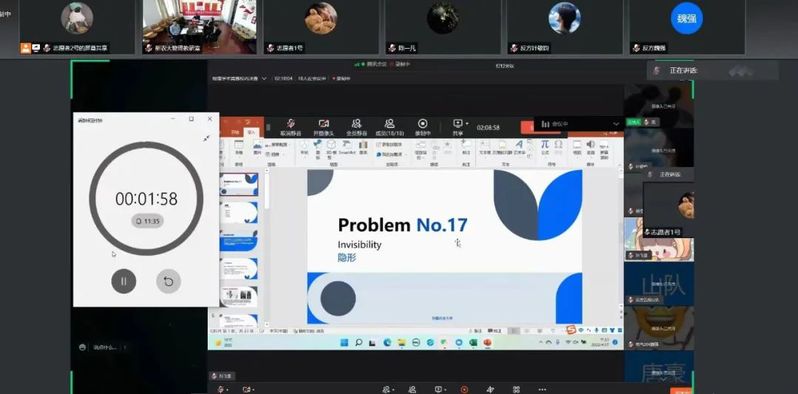The image size is (798, 394).
Task: Expand the share screen dropdown arrow
Action: tap(467, 123)
